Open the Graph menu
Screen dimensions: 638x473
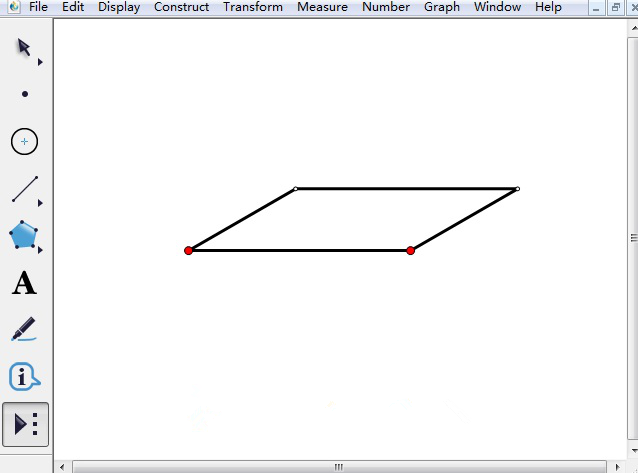(441, 7)
